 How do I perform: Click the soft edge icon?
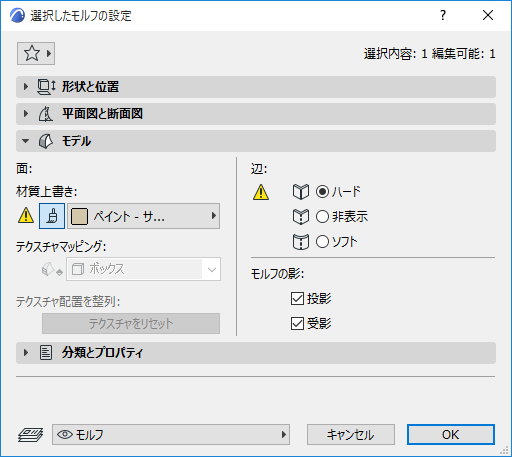(x=301, y=242)
